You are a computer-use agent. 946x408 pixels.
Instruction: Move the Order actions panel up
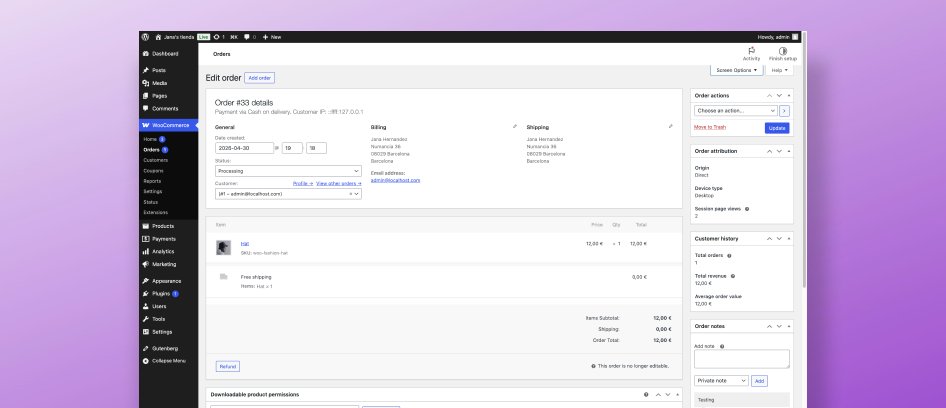click(769, 95)
